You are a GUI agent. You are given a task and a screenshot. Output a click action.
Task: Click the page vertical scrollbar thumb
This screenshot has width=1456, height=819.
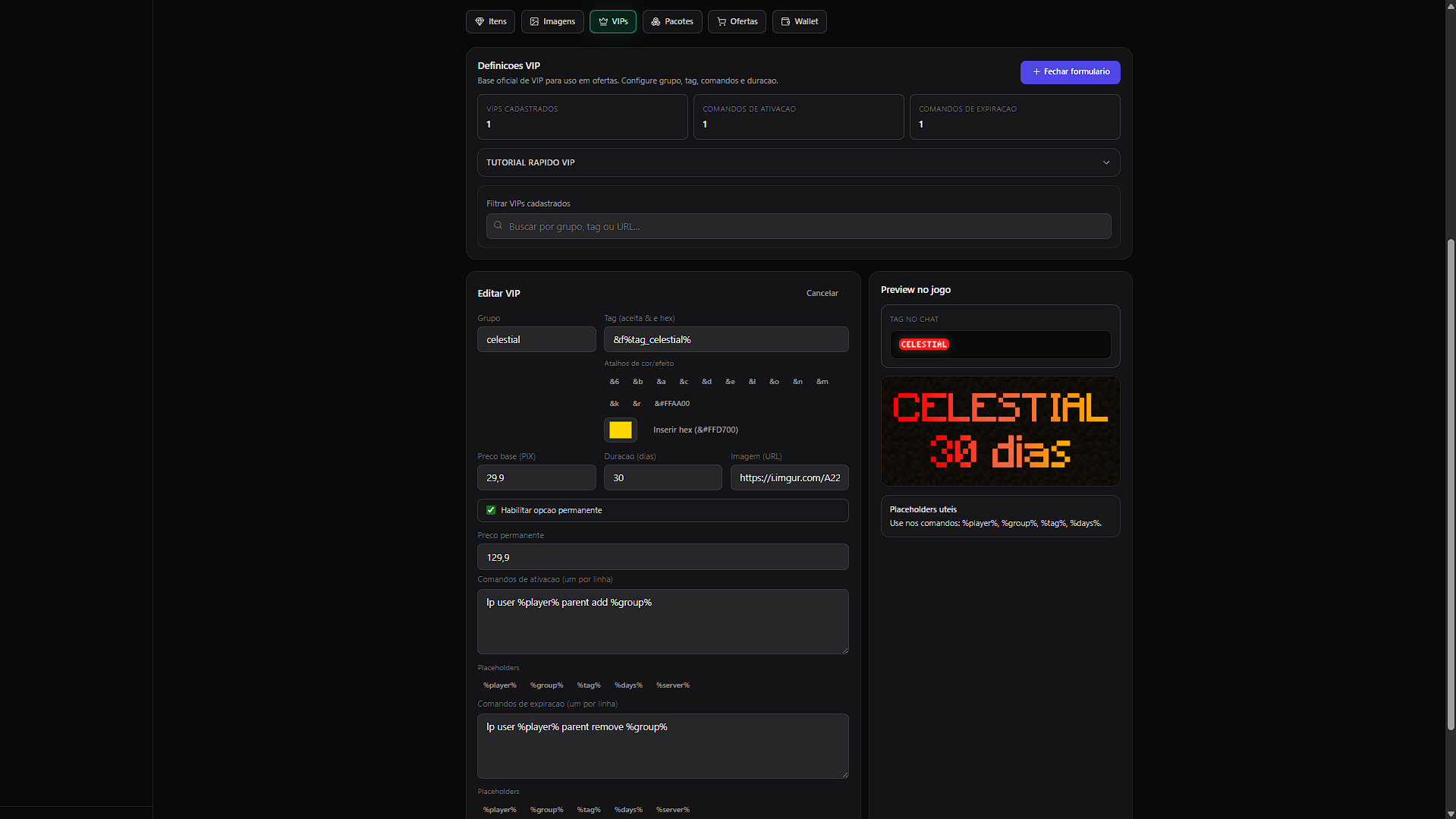click(1450, 486)
